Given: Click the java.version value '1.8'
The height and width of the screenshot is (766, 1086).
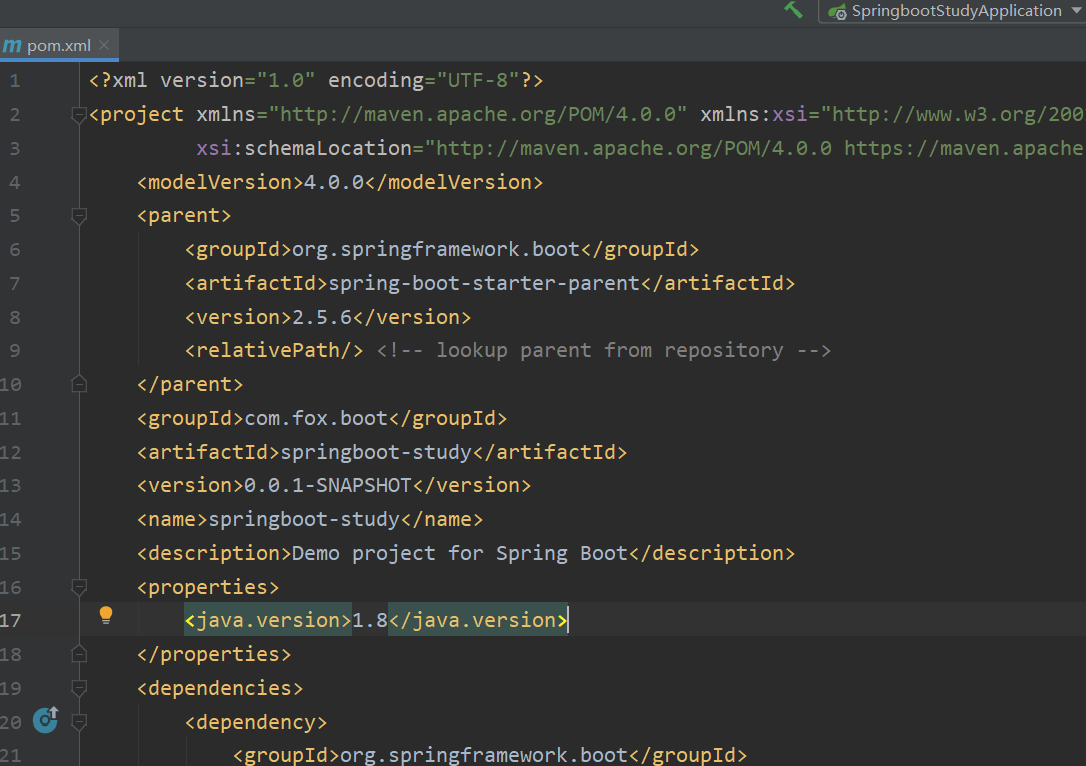Looking at the screenshot, I should 370,620.
